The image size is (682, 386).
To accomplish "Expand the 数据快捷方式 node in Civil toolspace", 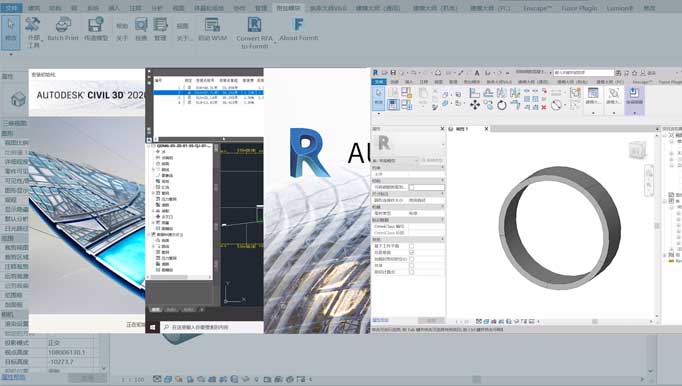I will (149, 234).
